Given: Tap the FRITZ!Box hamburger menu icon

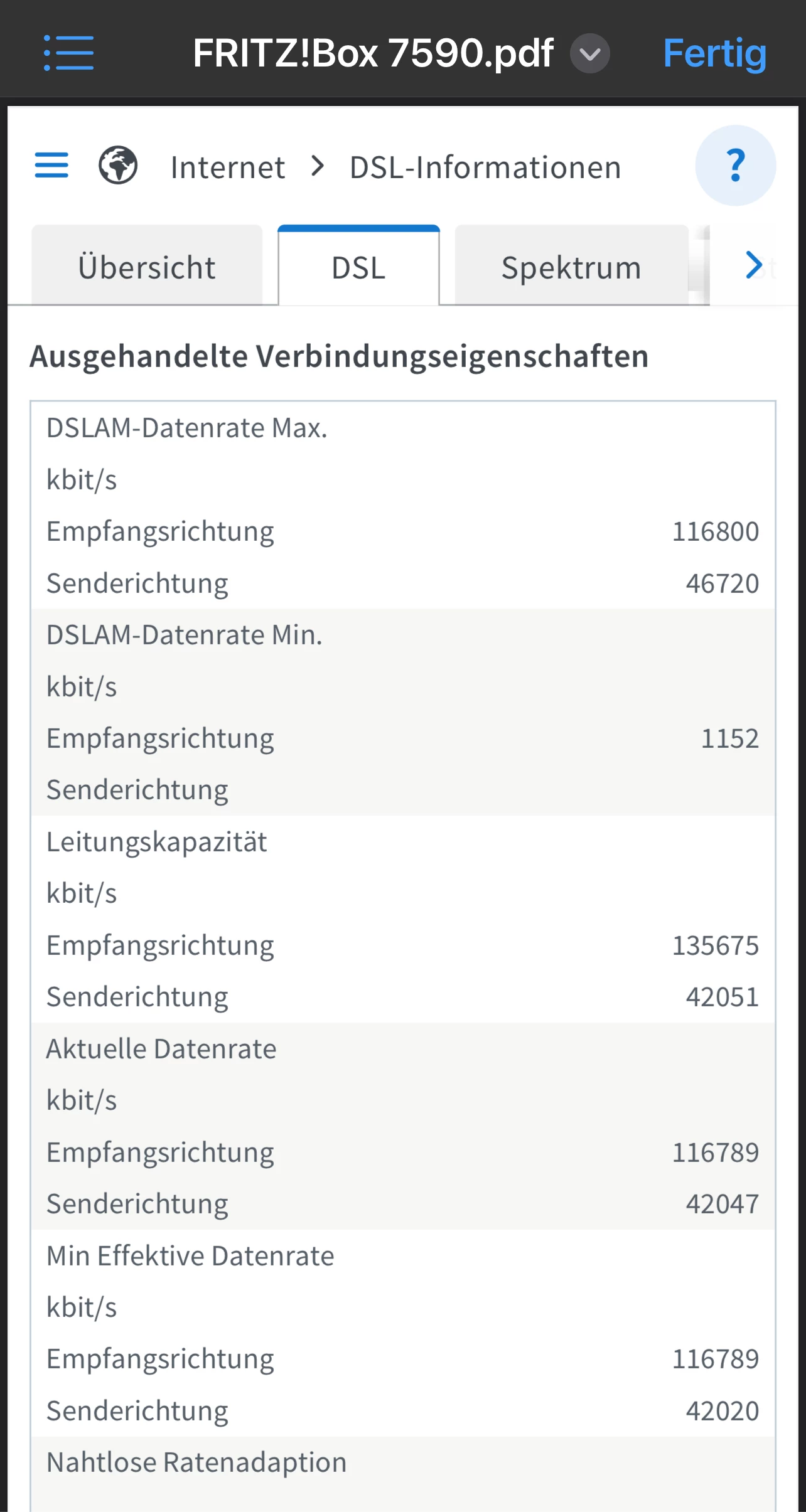Looking at the screenshot, I should pos(51,166).
